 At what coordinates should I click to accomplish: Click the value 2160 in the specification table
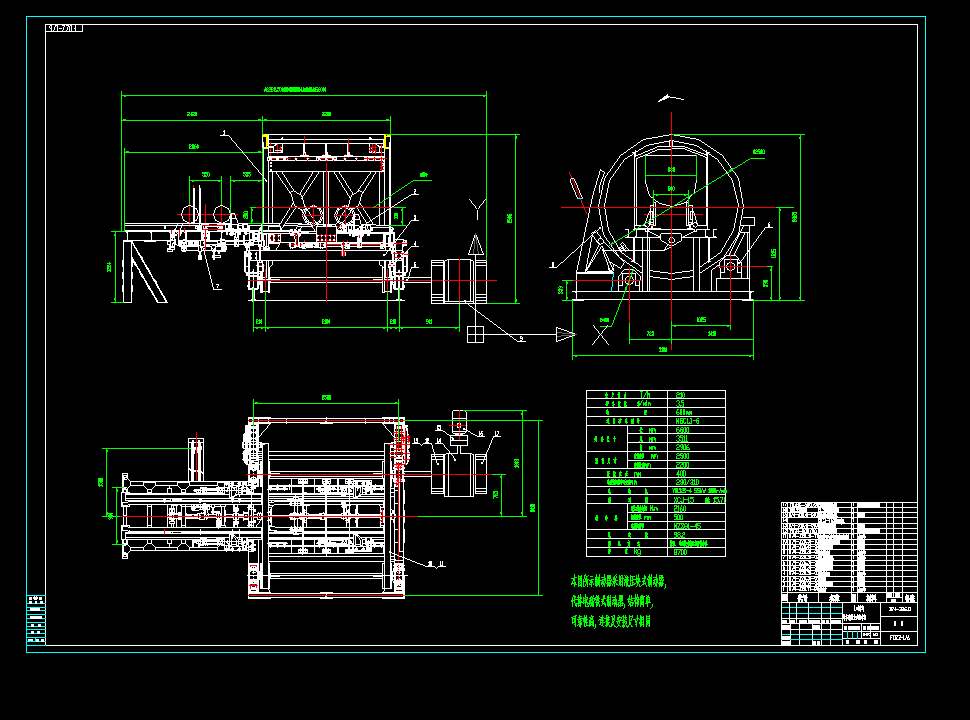pyautogui.click(x=680, y=508)
